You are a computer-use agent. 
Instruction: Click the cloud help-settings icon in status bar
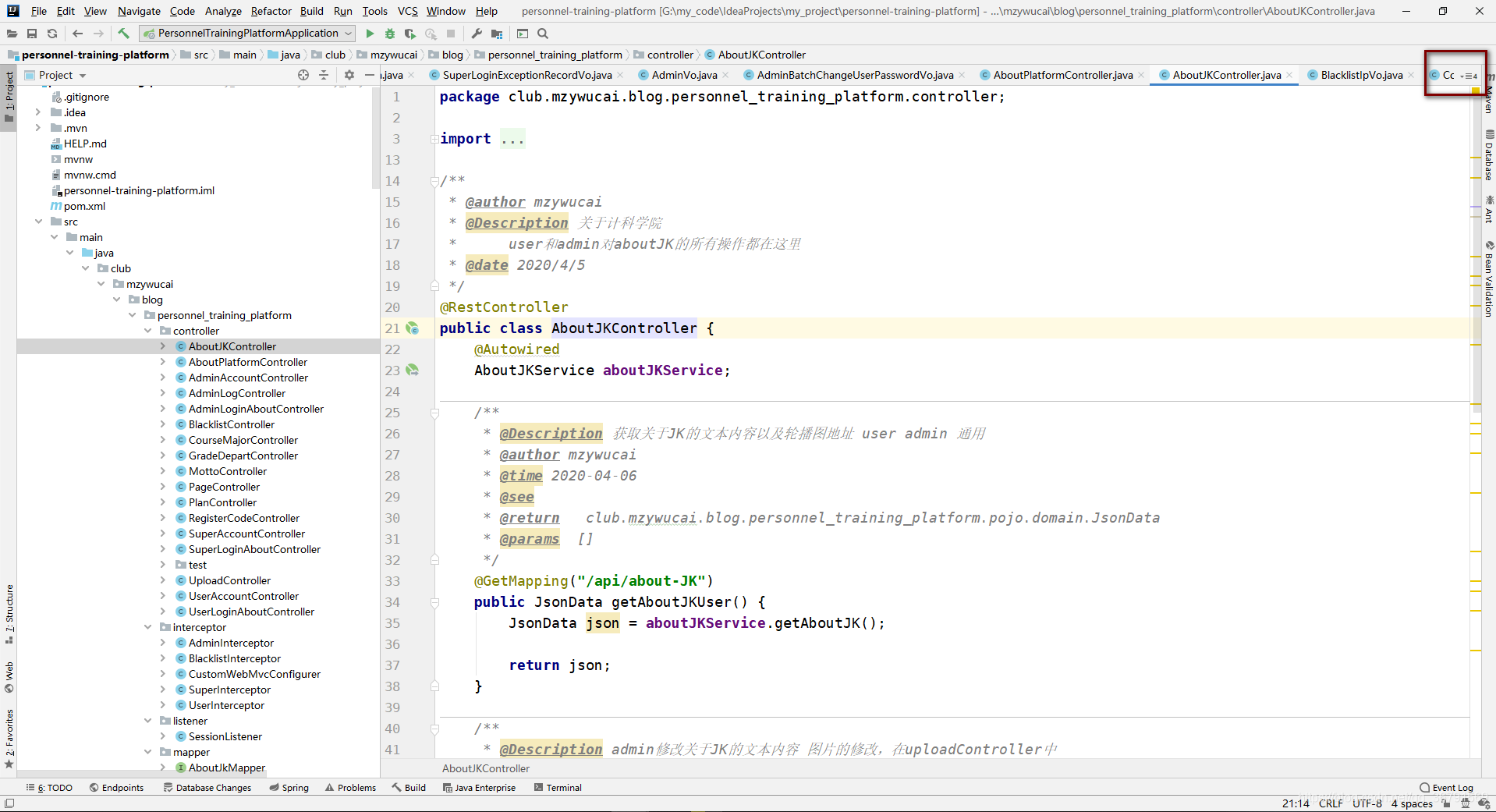(1484, 803)
